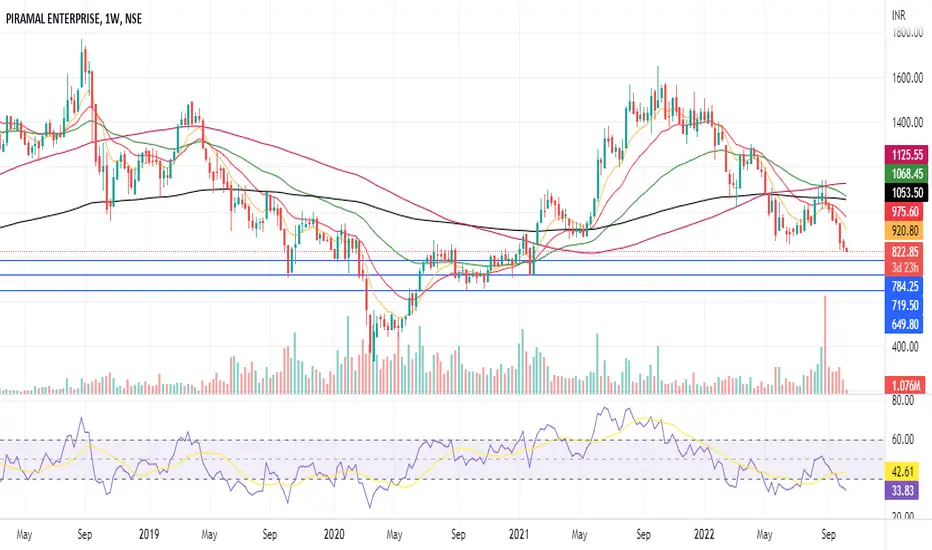The width and height of the screenshot is (932, 550).
Task: Select the 1125.55 moving average price label
Action: 906,155
